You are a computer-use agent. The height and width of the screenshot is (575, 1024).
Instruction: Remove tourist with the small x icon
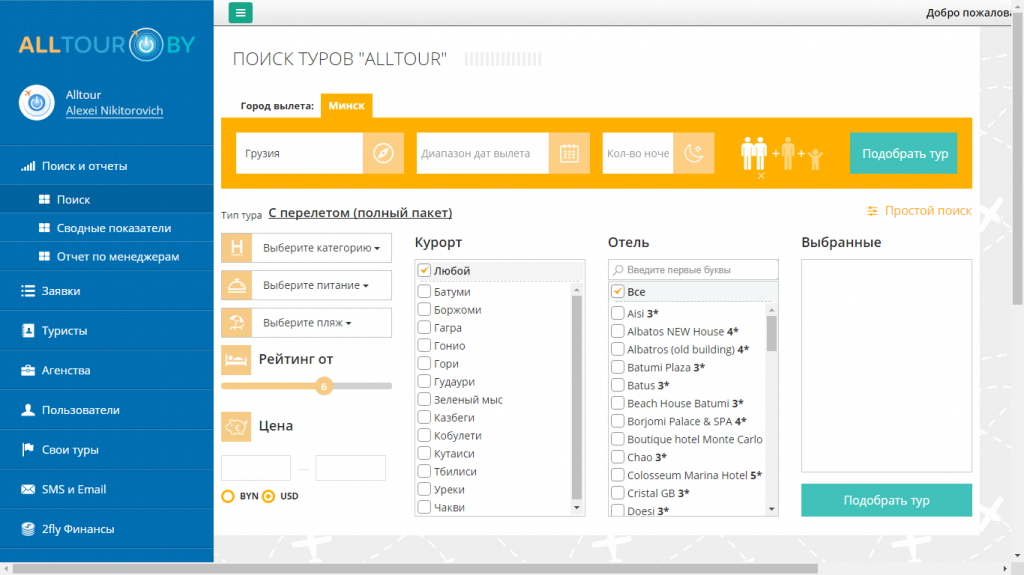tap(761, 176)
